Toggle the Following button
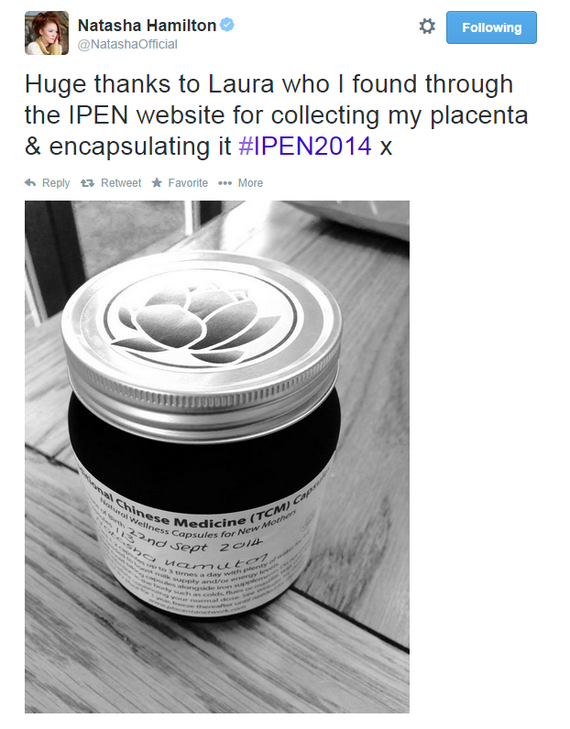Screen dimensions: 570x729 click(x=491, y=28)
